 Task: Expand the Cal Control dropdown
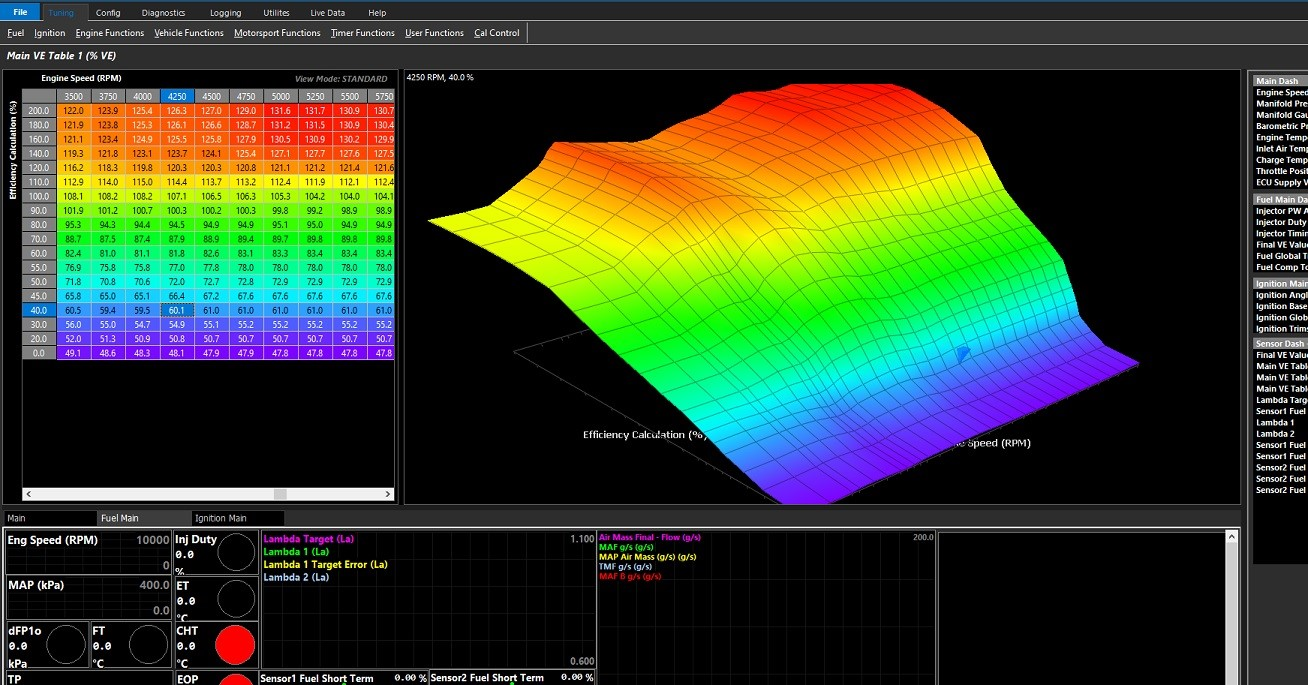coord(497,33)
